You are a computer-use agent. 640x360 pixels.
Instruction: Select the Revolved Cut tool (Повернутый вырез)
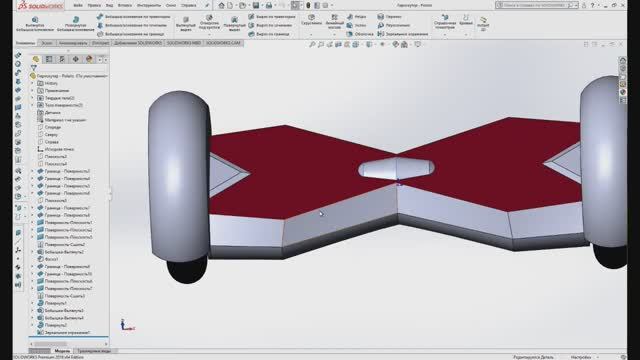(234, 24)
